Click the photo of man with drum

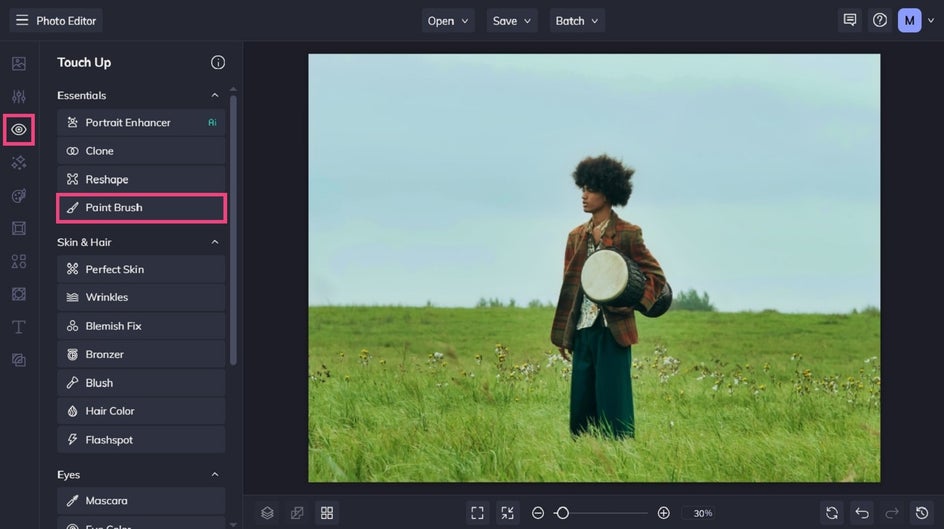click(594, 268)
